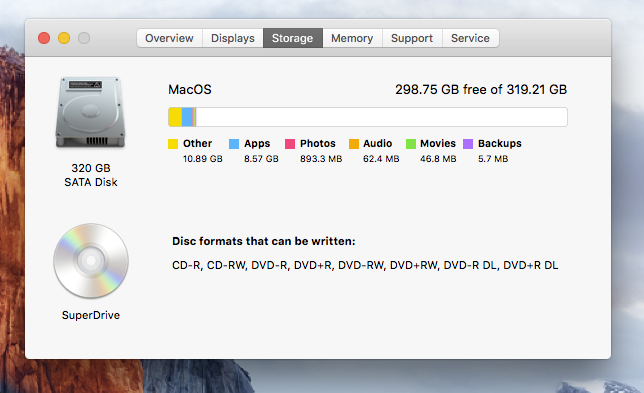The width and height of the screenshot is (644, 393).
Task: Click the 'Movies' legend label
Action: pyautogui.click(x=438, y=143)
